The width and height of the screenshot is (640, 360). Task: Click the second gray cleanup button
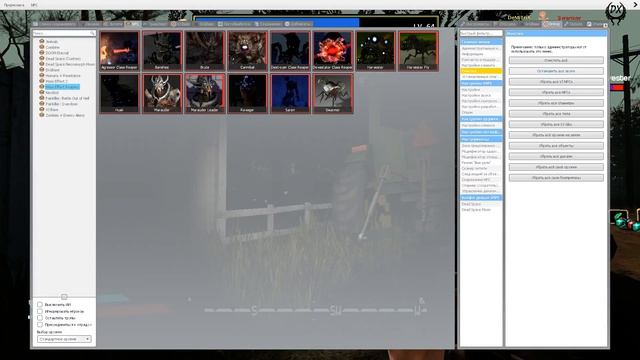click(x=556, y=71)
